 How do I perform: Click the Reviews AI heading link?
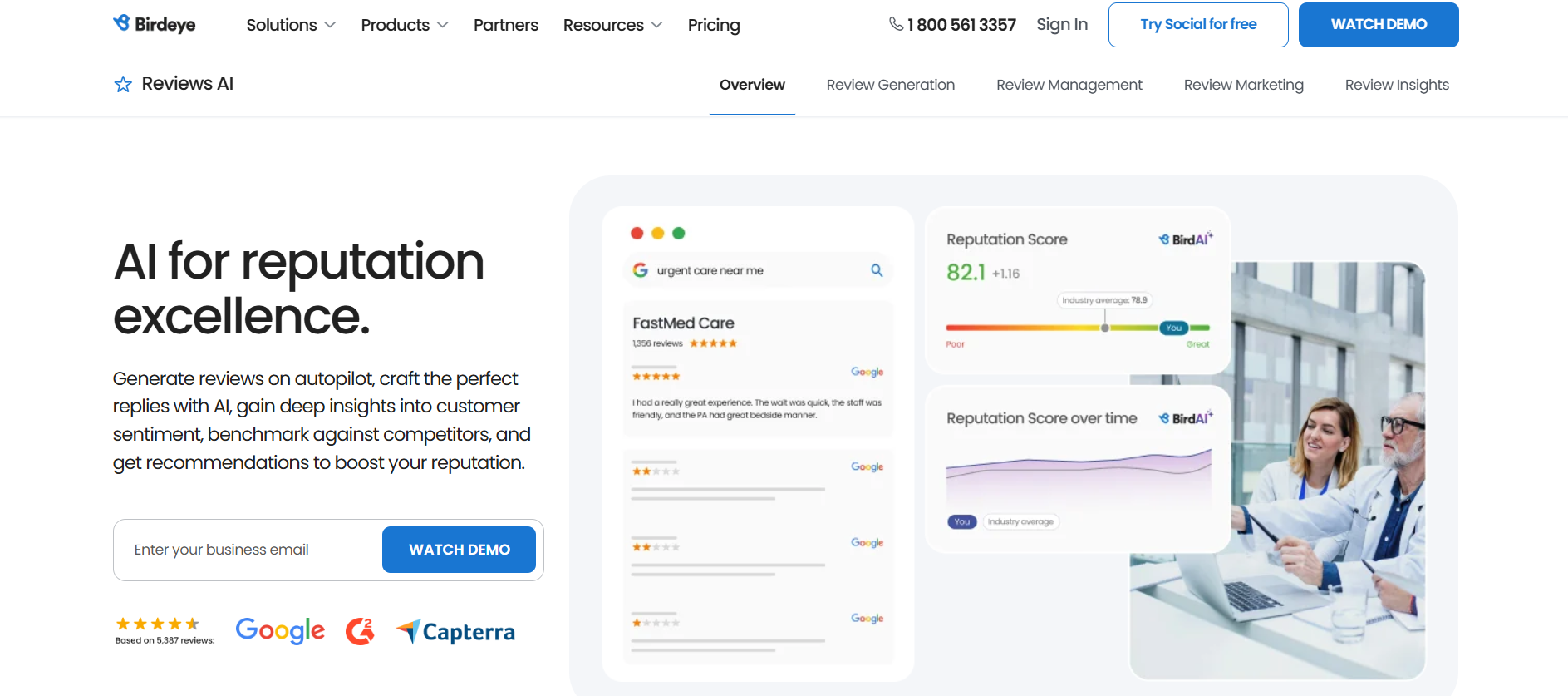(188, 84)
